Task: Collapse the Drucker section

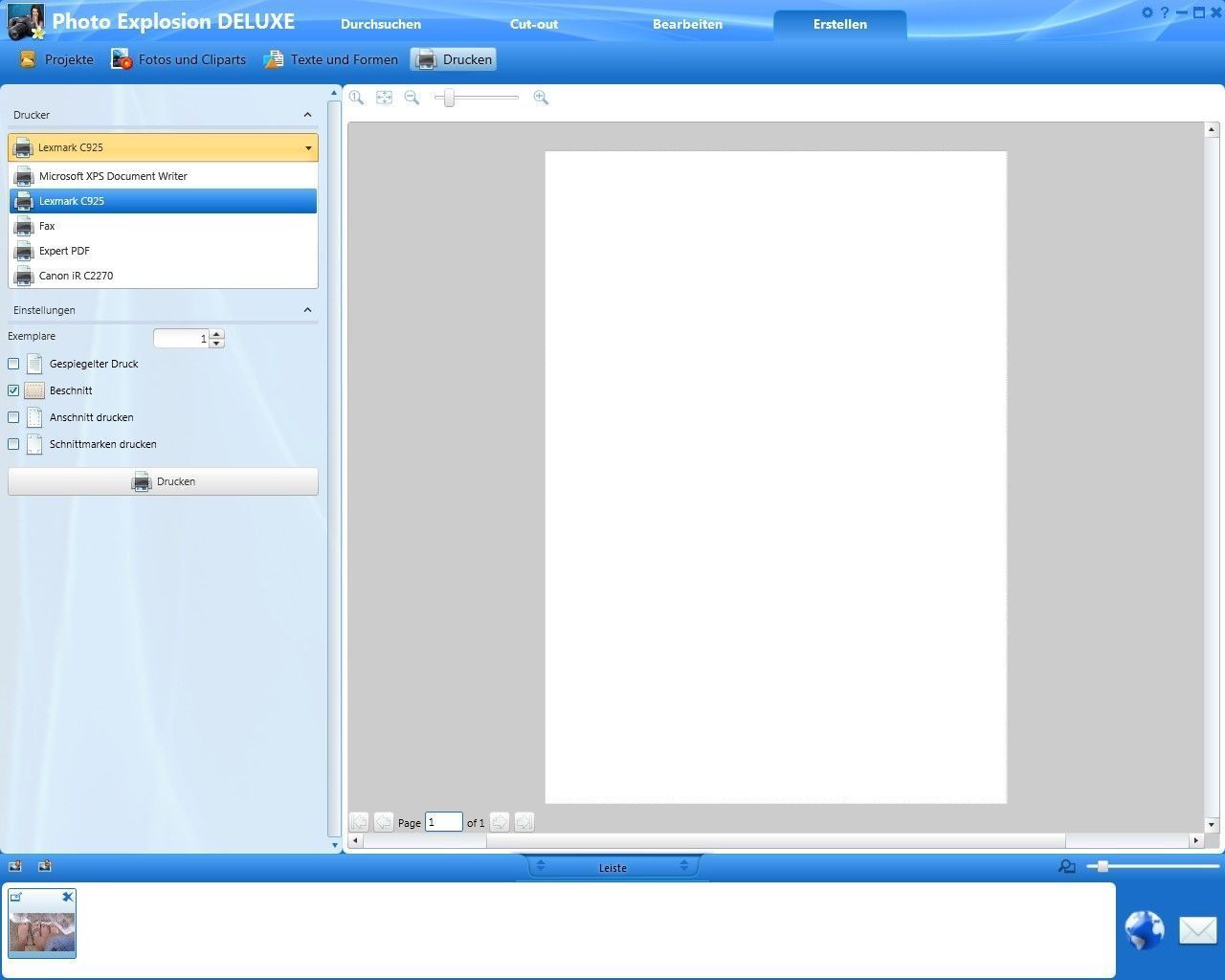Action: (307, 115)
